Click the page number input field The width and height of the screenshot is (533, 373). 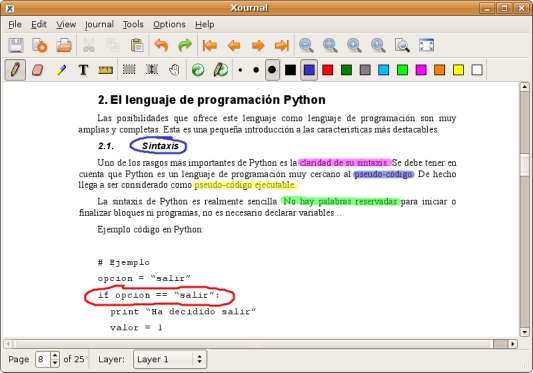43,359
